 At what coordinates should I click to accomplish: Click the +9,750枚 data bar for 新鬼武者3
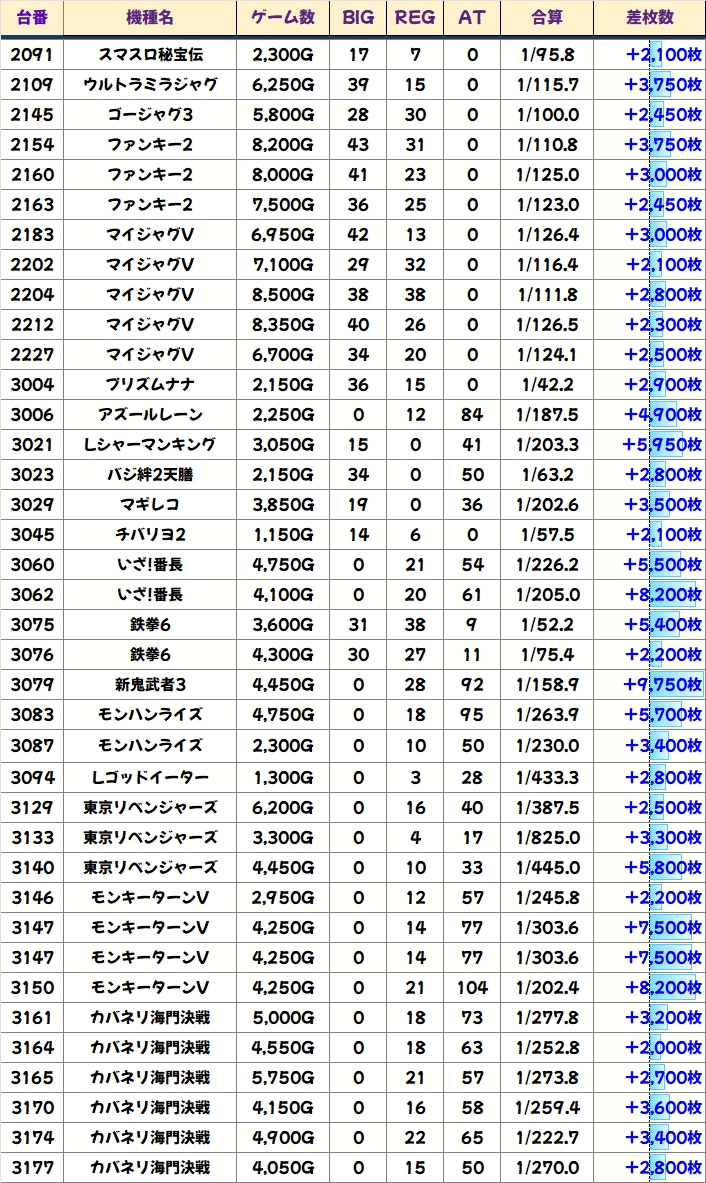click(x=662, y=685)
